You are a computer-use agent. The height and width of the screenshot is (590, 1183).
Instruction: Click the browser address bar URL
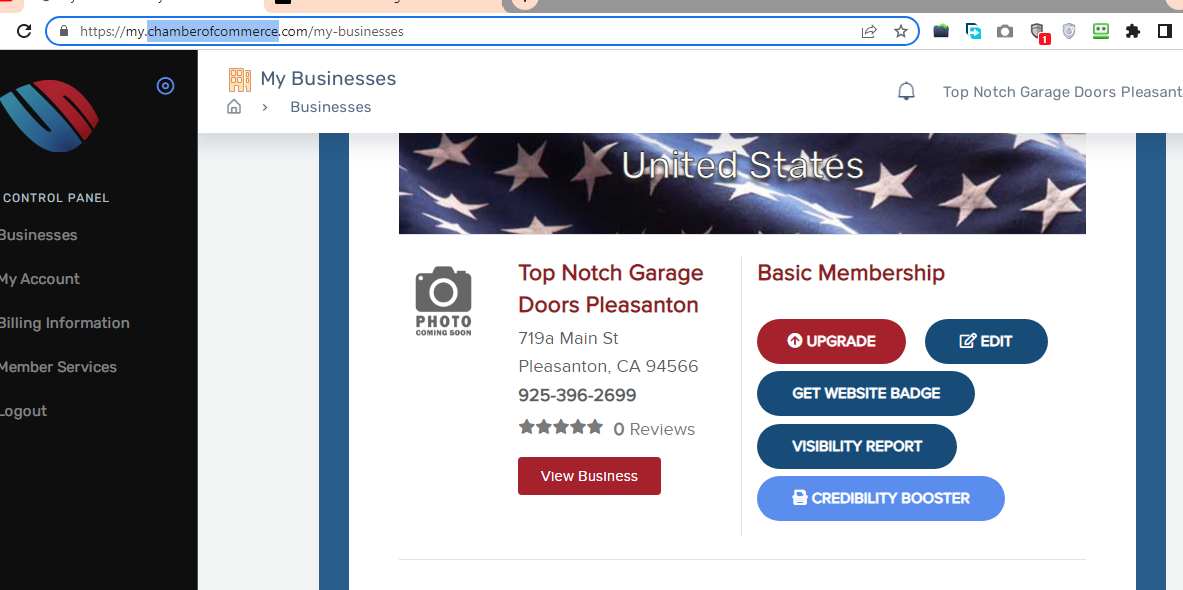coord(241,32)
